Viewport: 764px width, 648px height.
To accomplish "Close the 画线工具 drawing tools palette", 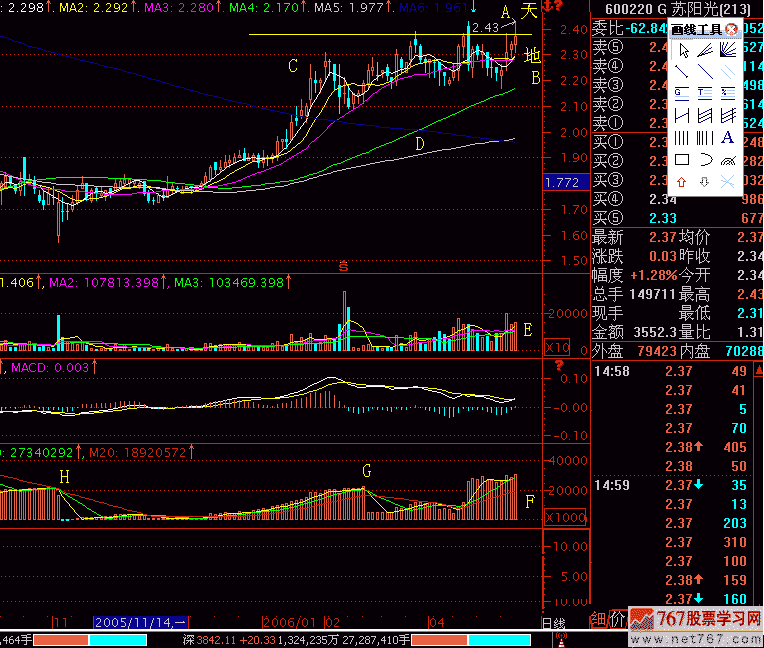I will point(731,29).
